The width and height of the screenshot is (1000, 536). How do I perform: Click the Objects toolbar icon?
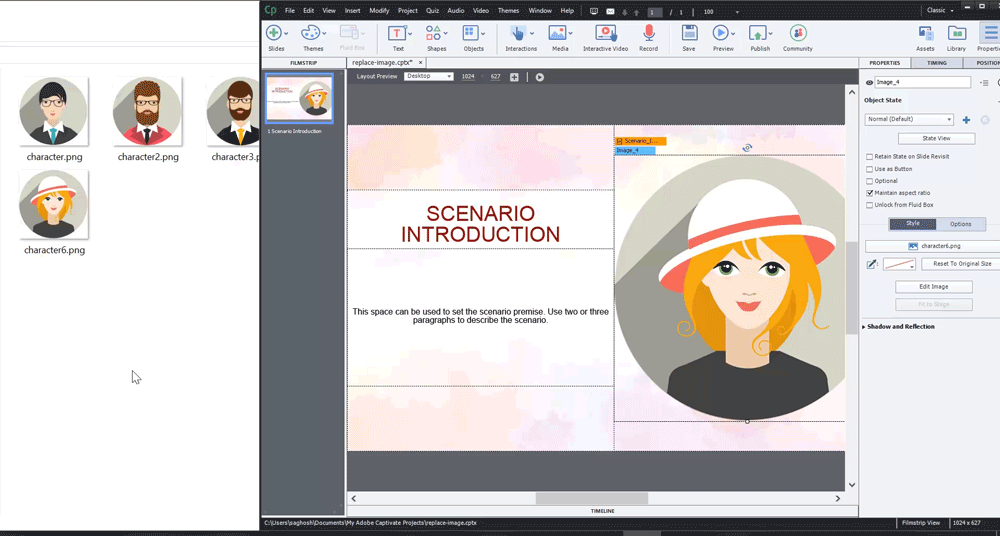[x=470, y=33]
